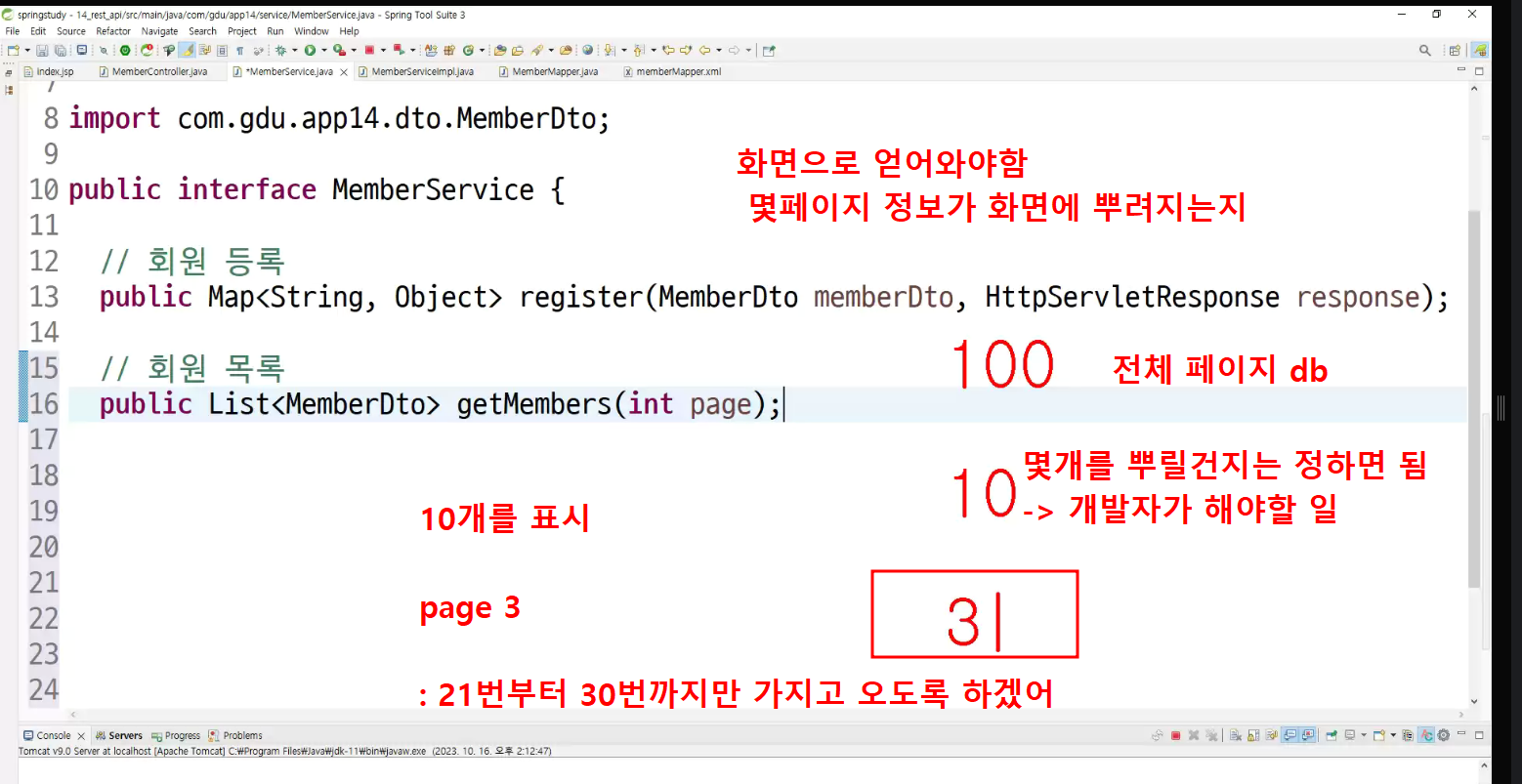Select the Spring perspective leaf icon

point(1481,51)
